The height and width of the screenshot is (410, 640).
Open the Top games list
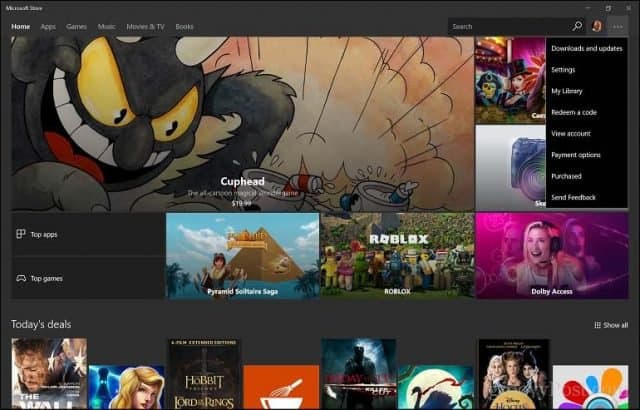88,278
